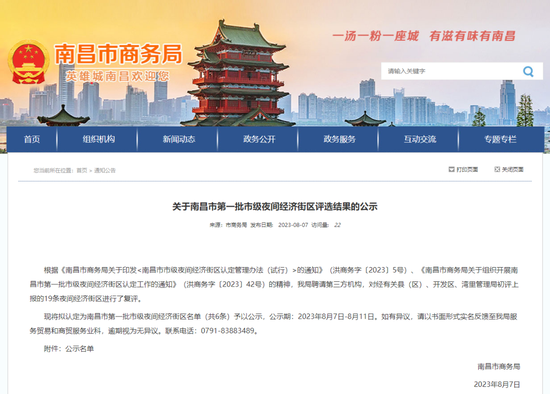Open the 政务服务 navigation menu
550x394 pixels.
pyautogui.click(x=339, y=139)
